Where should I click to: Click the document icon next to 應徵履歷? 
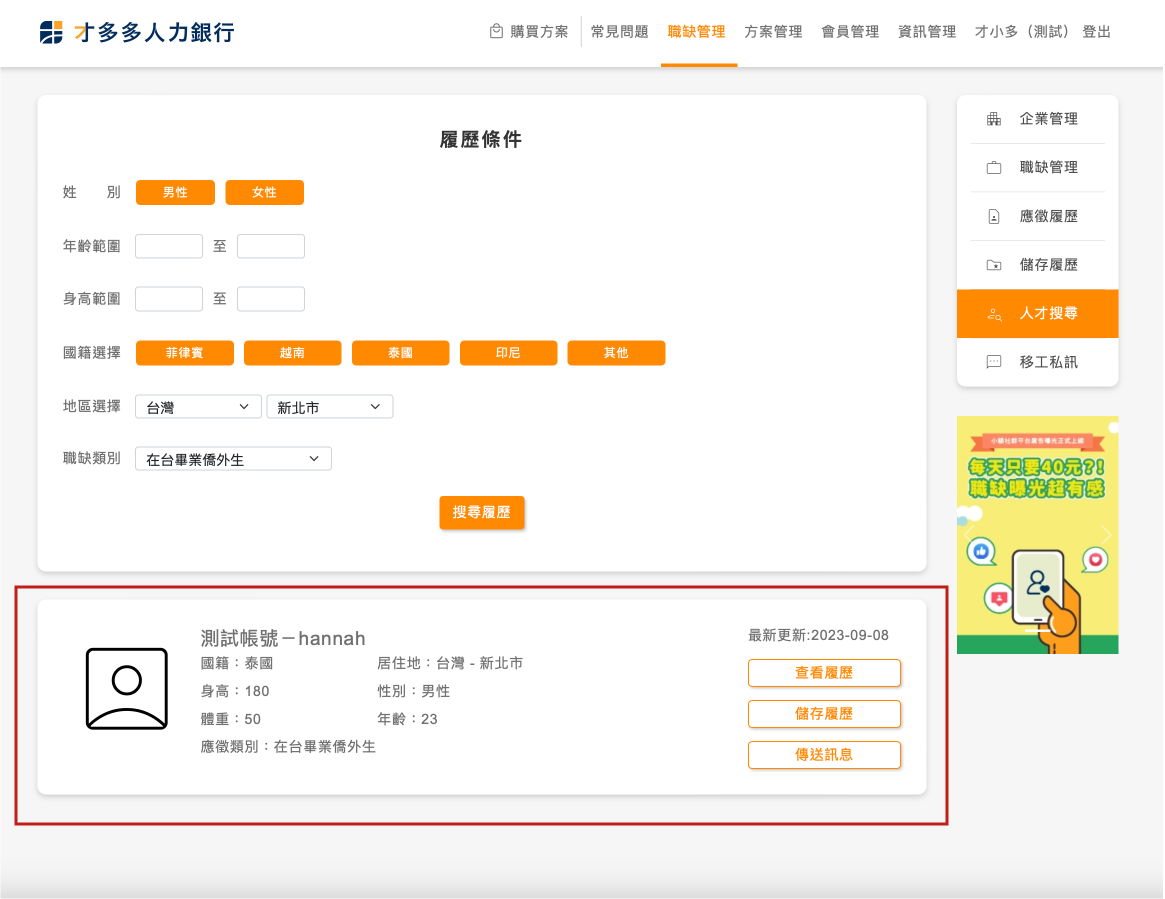(993, 217)
